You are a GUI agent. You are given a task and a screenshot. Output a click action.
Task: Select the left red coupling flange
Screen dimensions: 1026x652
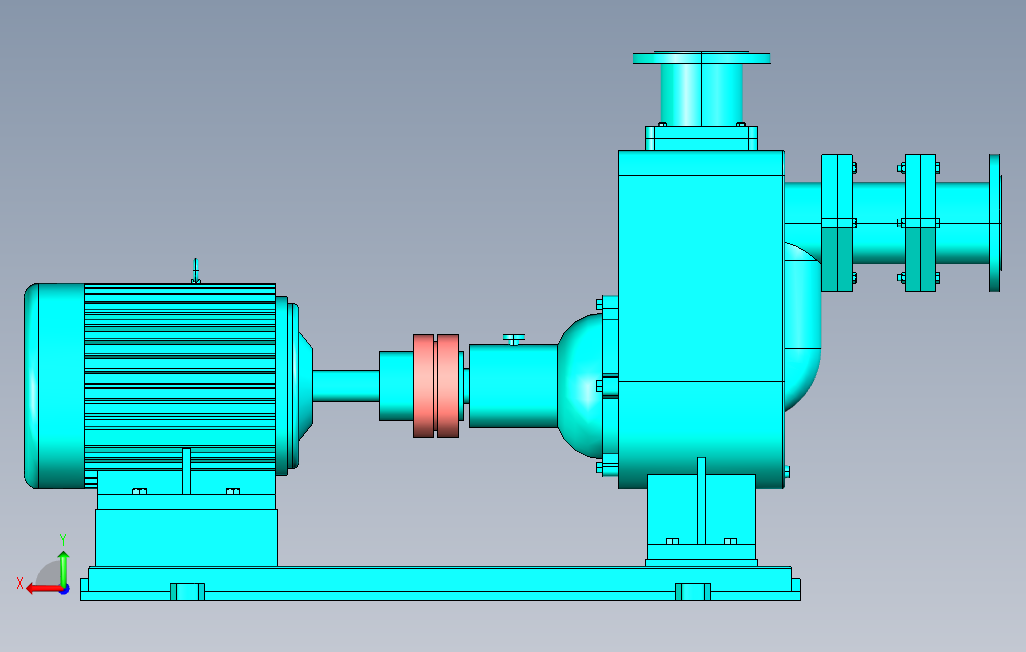pyautogui.click(x=423, y=386)
